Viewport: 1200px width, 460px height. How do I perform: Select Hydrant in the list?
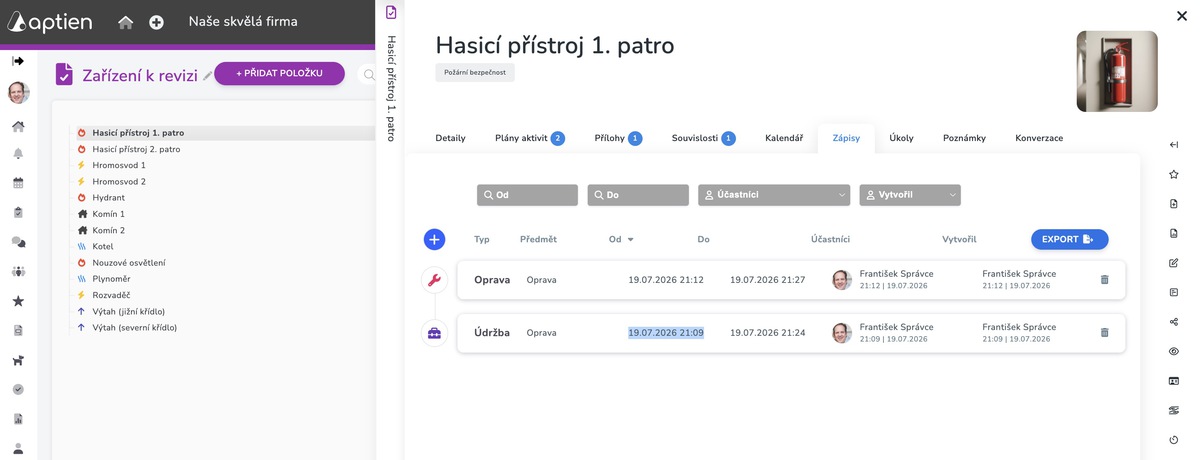108,198
